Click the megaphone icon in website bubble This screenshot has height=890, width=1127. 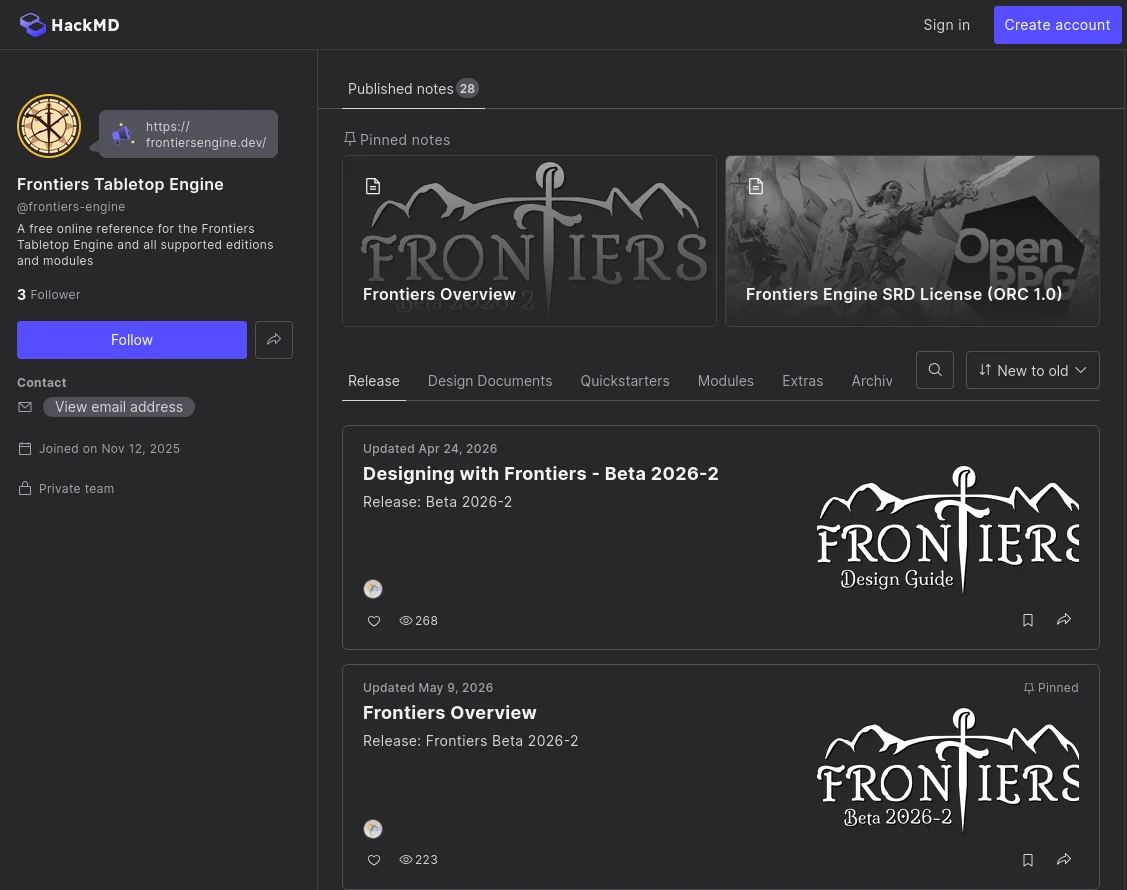click(x=122, y=134)
